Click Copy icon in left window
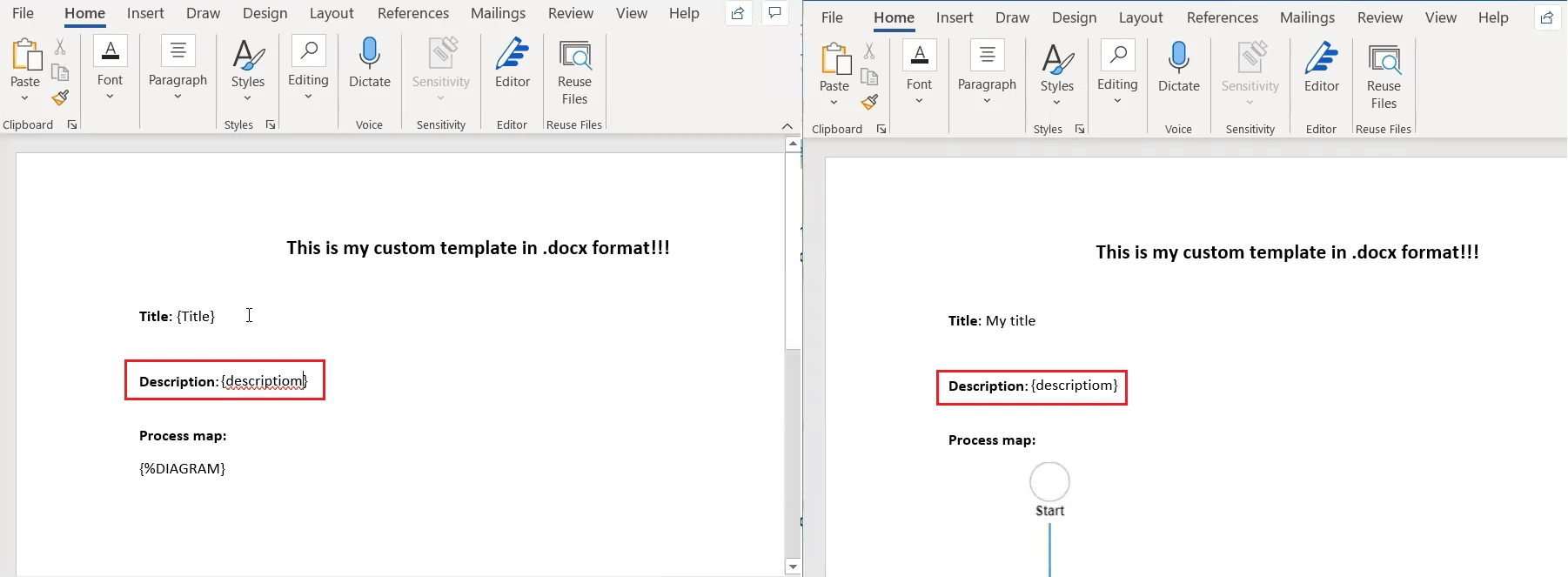This screenshot has width=1568, height=577. click(x=60, y=72)
